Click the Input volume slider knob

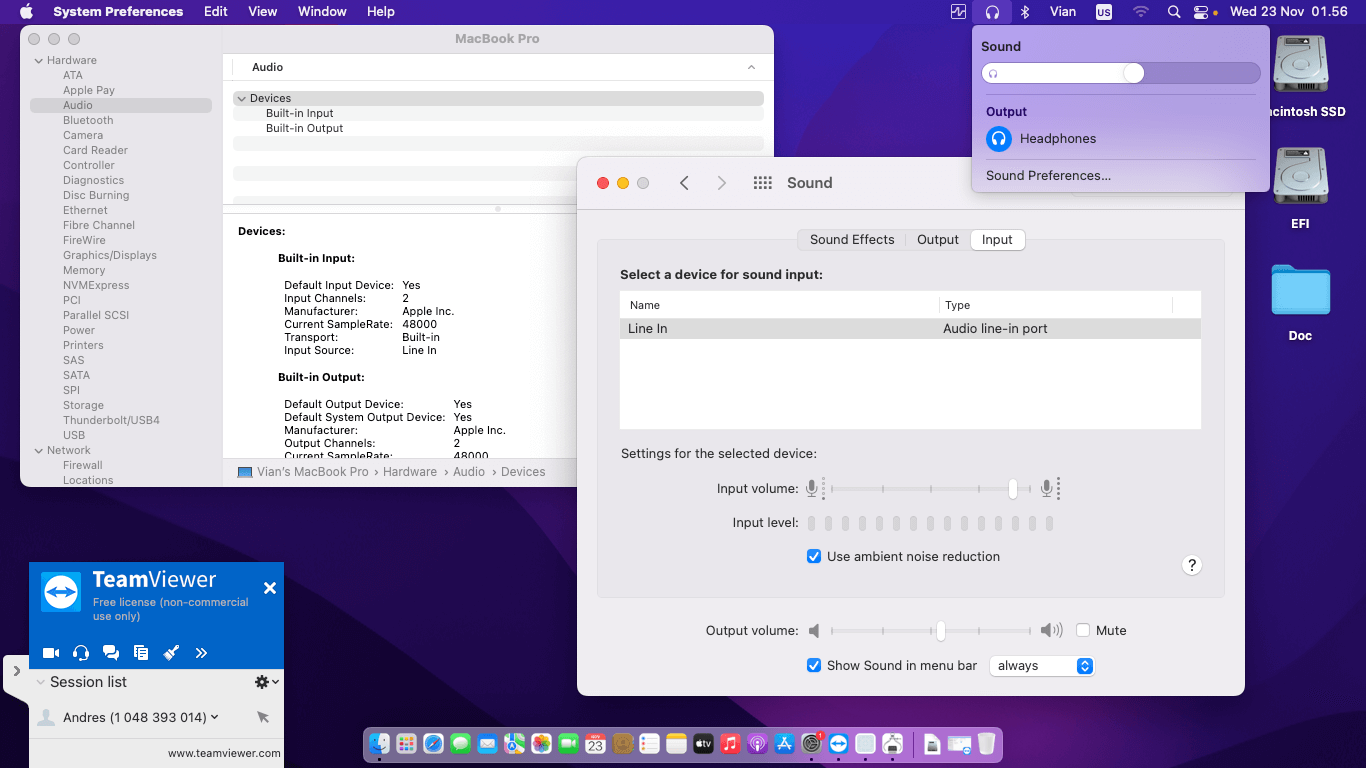(x=1013, y=489)
